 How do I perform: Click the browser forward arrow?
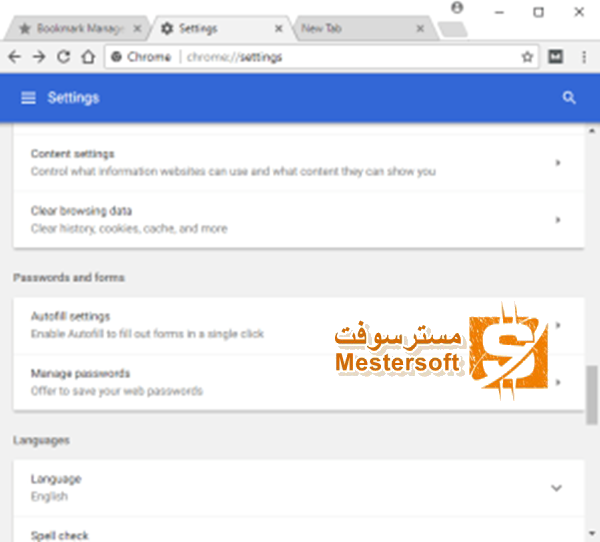39,57
